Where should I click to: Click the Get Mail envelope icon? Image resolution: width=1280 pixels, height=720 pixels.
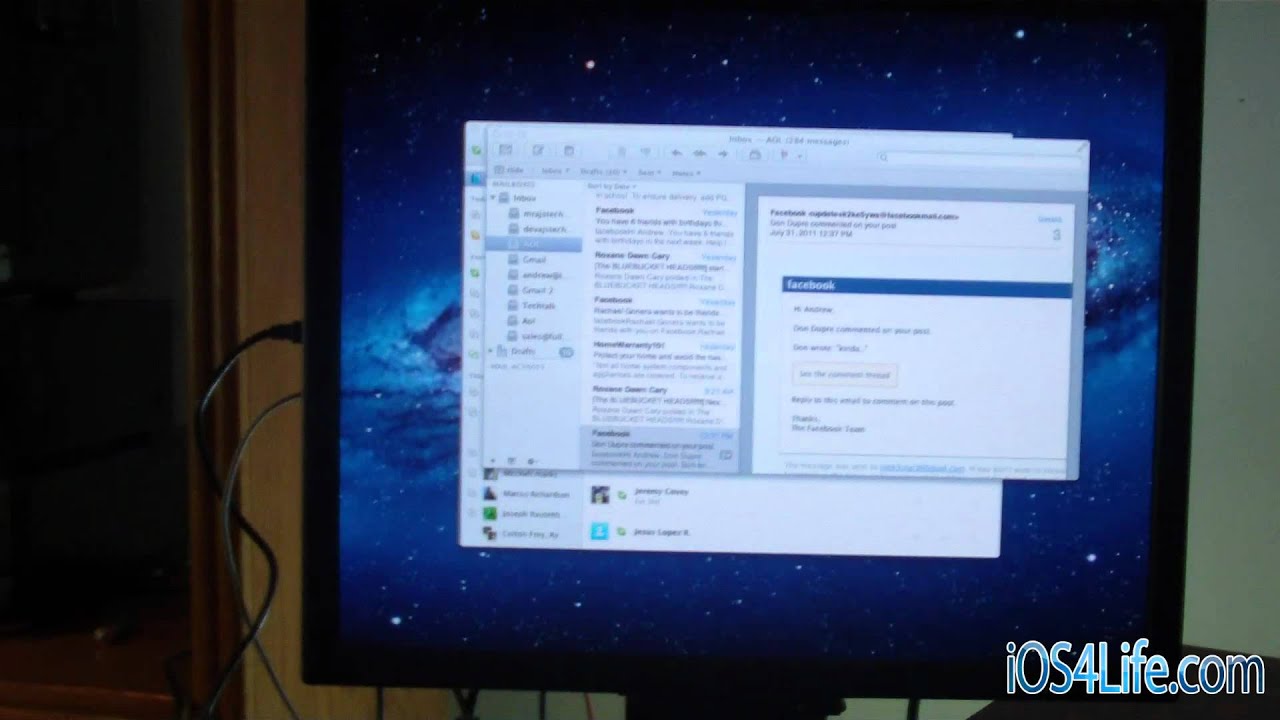click(505, 150)
